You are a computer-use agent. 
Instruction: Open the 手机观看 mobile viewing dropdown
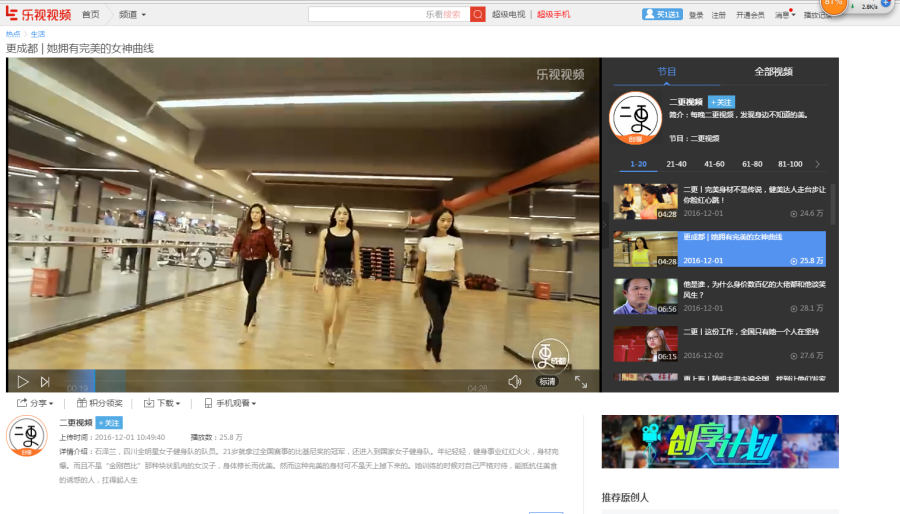click(x=230, y=403)
